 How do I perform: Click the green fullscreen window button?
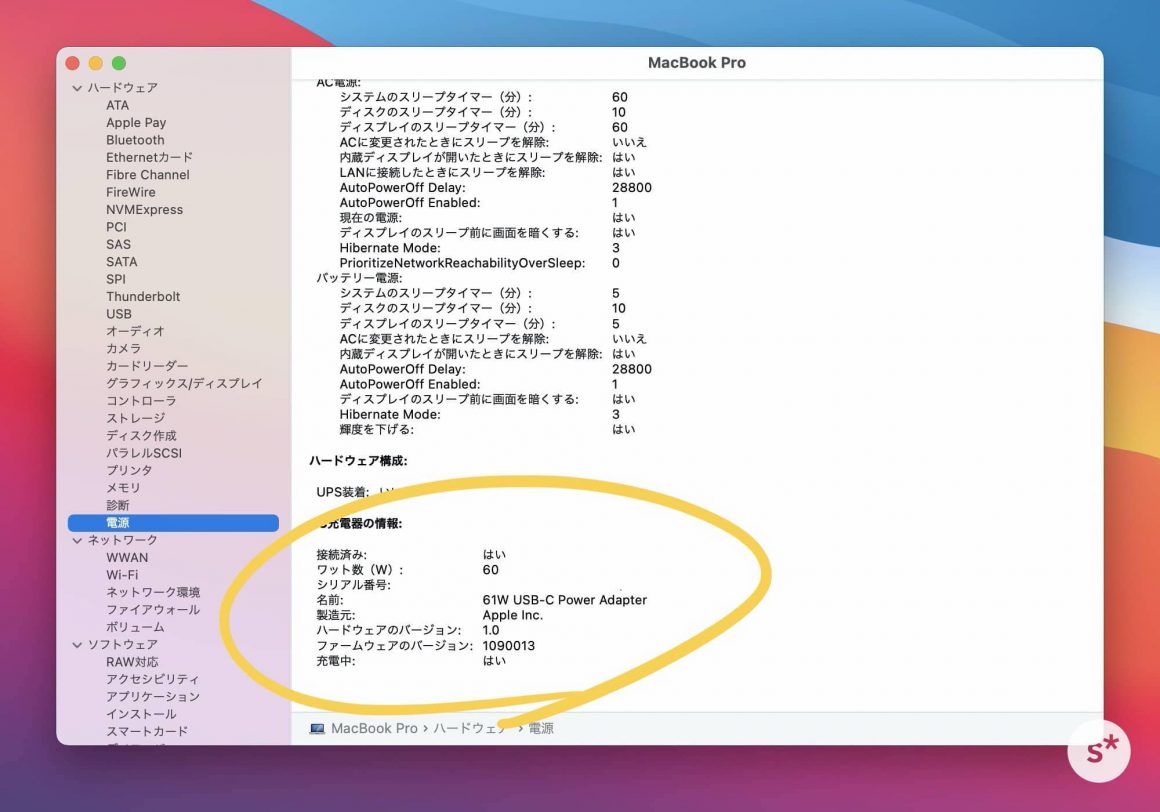[x=119, y=63]
